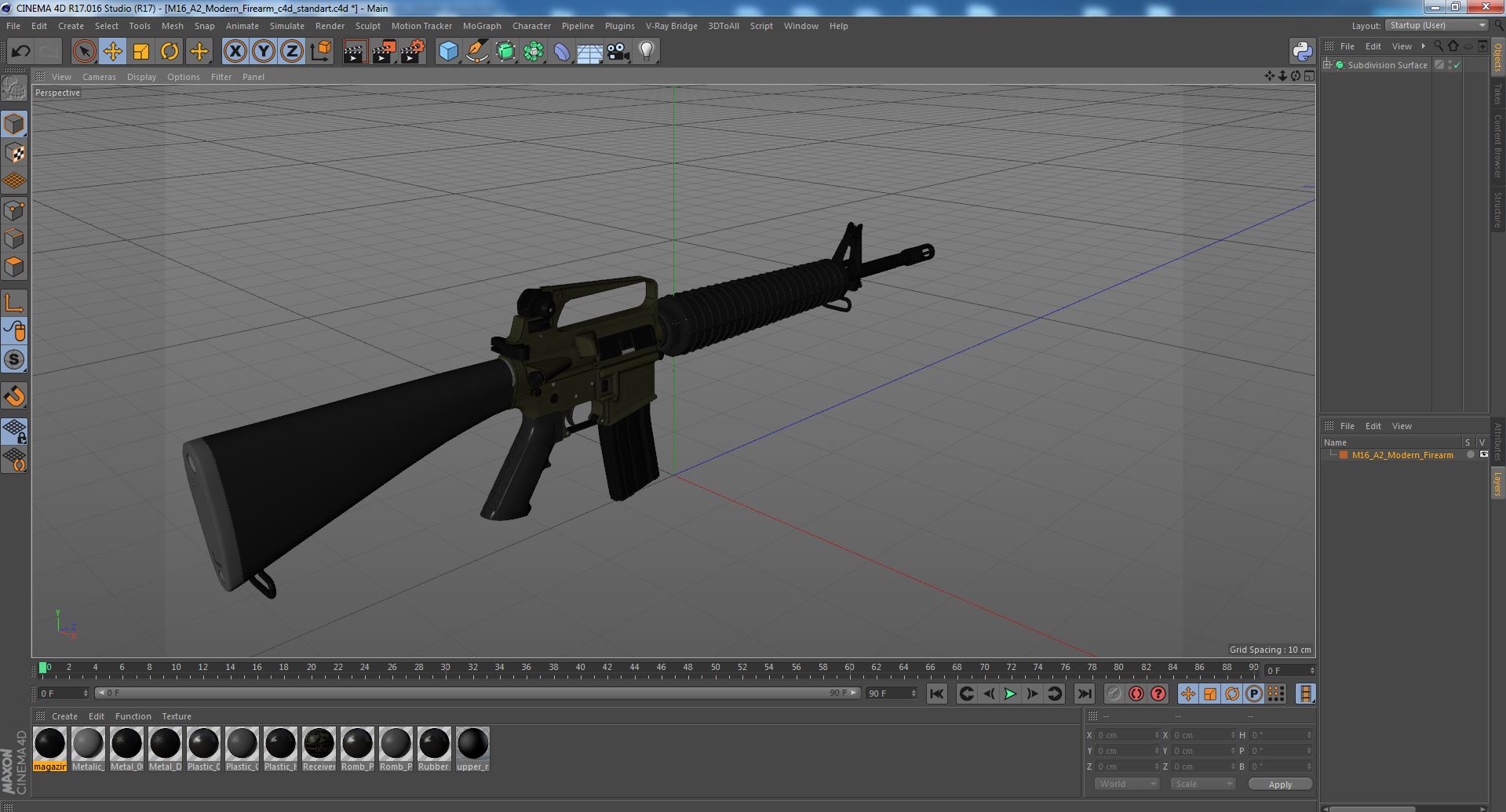Viewport: 1506px width, 812px height.
Task: Switch to Model mode in left toolbar
Action: click(x=14, y=124)
